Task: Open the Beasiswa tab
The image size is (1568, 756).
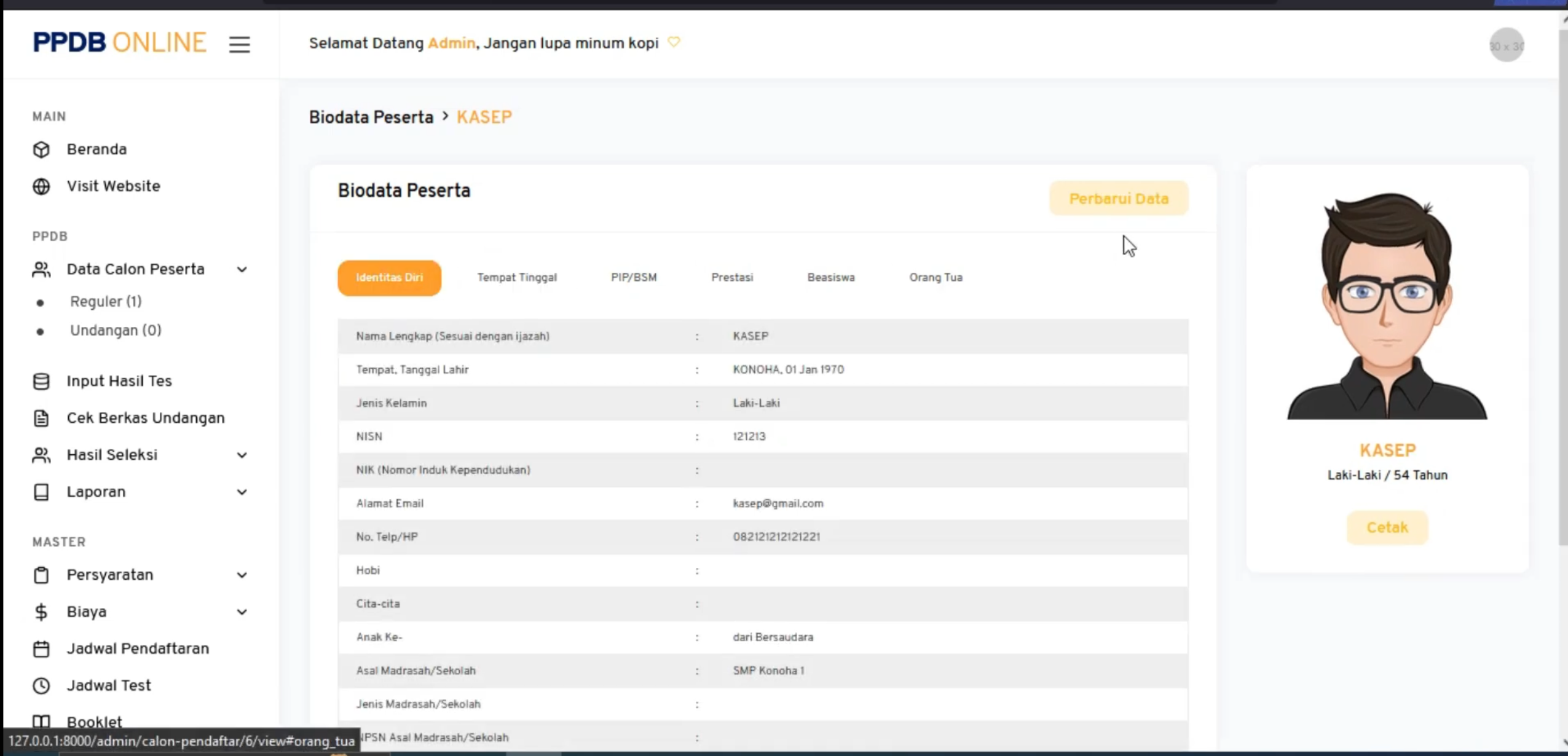Action: [831, 278]
